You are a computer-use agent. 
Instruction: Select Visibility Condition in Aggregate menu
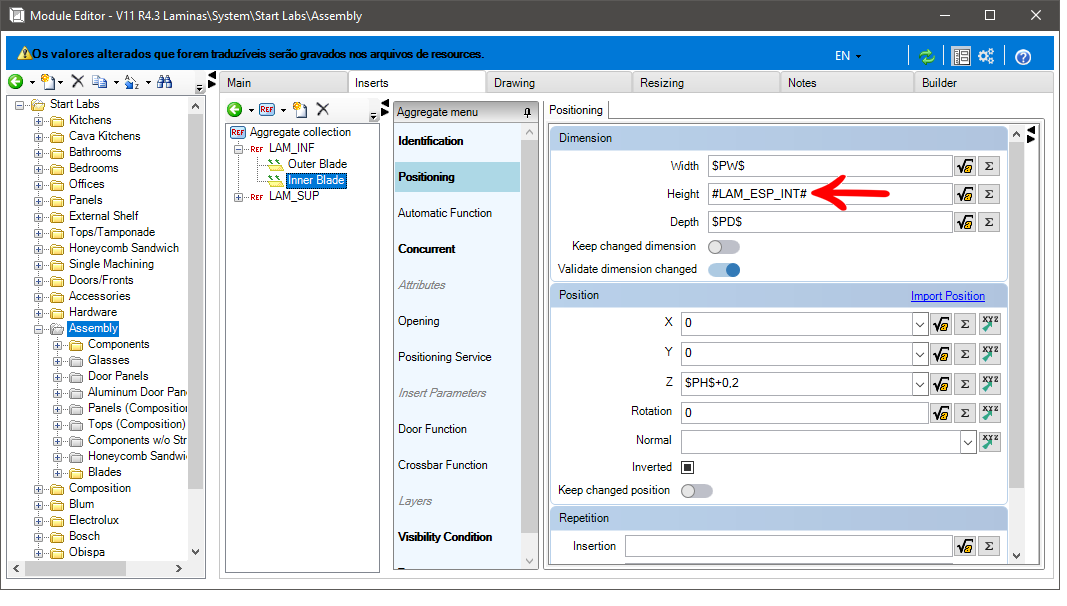pos(445,537)
